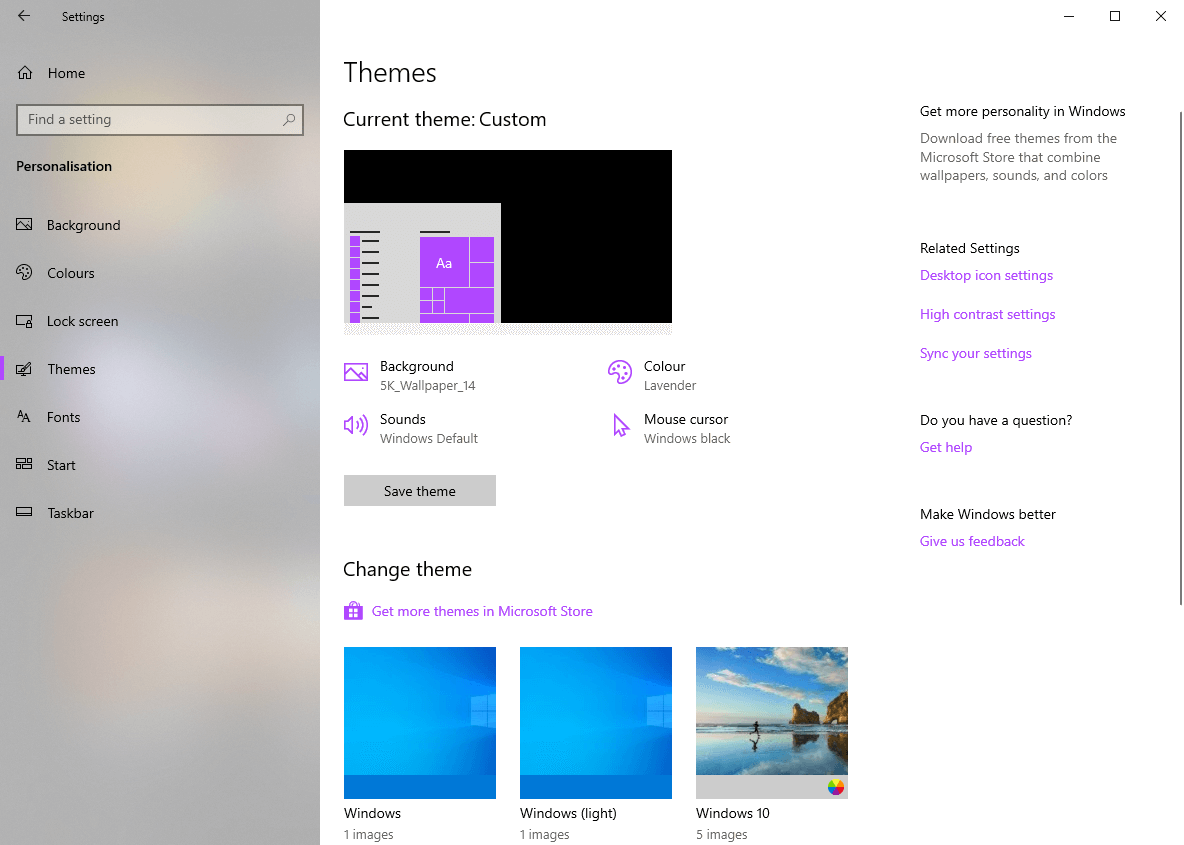Screen dimensions: 1184x845
Task: Select the Windows 10 theme thumbnail
Action: tap(771, 722)
